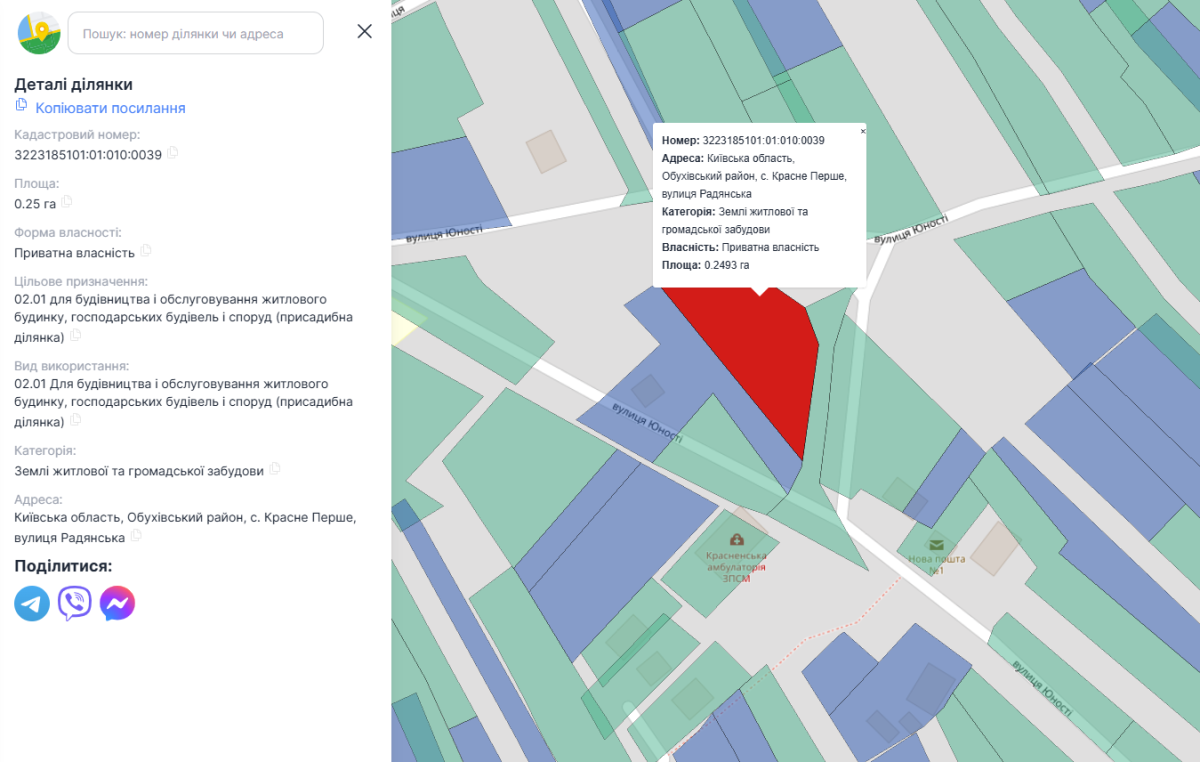The height and width of the screenshot is (762, 1200).
Task: Copy the area value 0.25 га
Action: pos(67,202)
